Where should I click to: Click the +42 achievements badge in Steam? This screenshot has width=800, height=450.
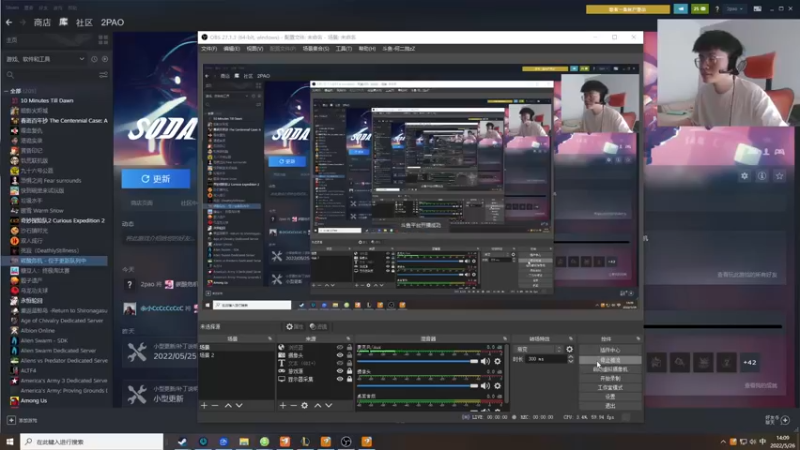click(x=749, y=363)
